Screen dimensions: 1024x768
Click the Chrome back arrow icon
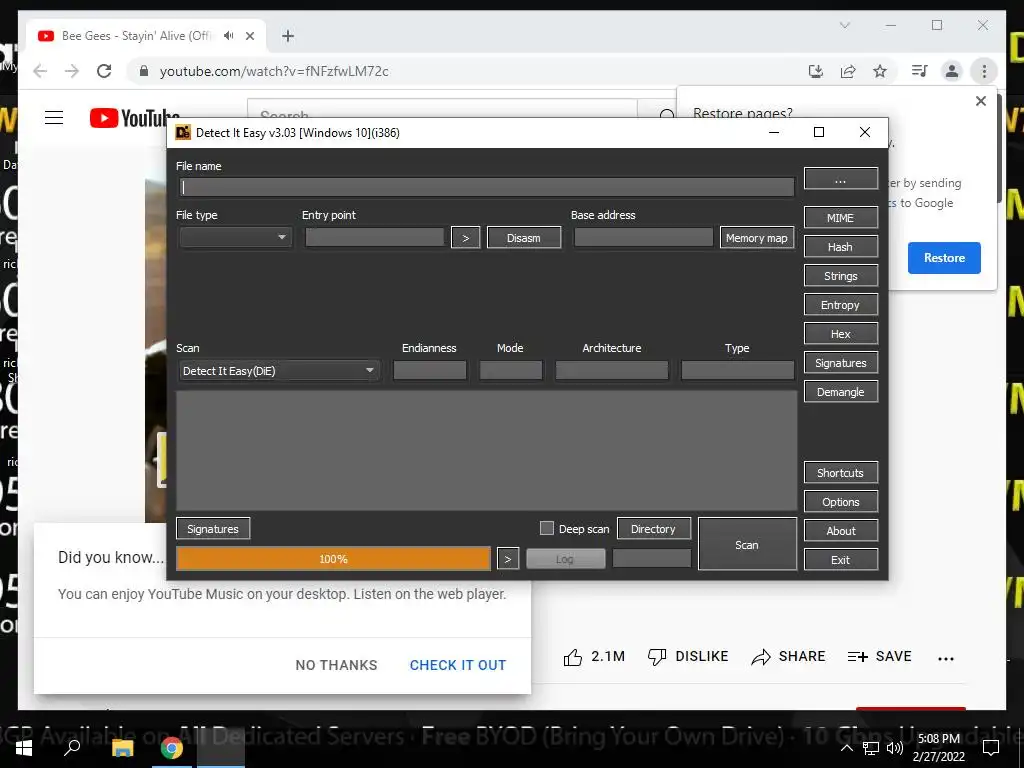[40, 71]
